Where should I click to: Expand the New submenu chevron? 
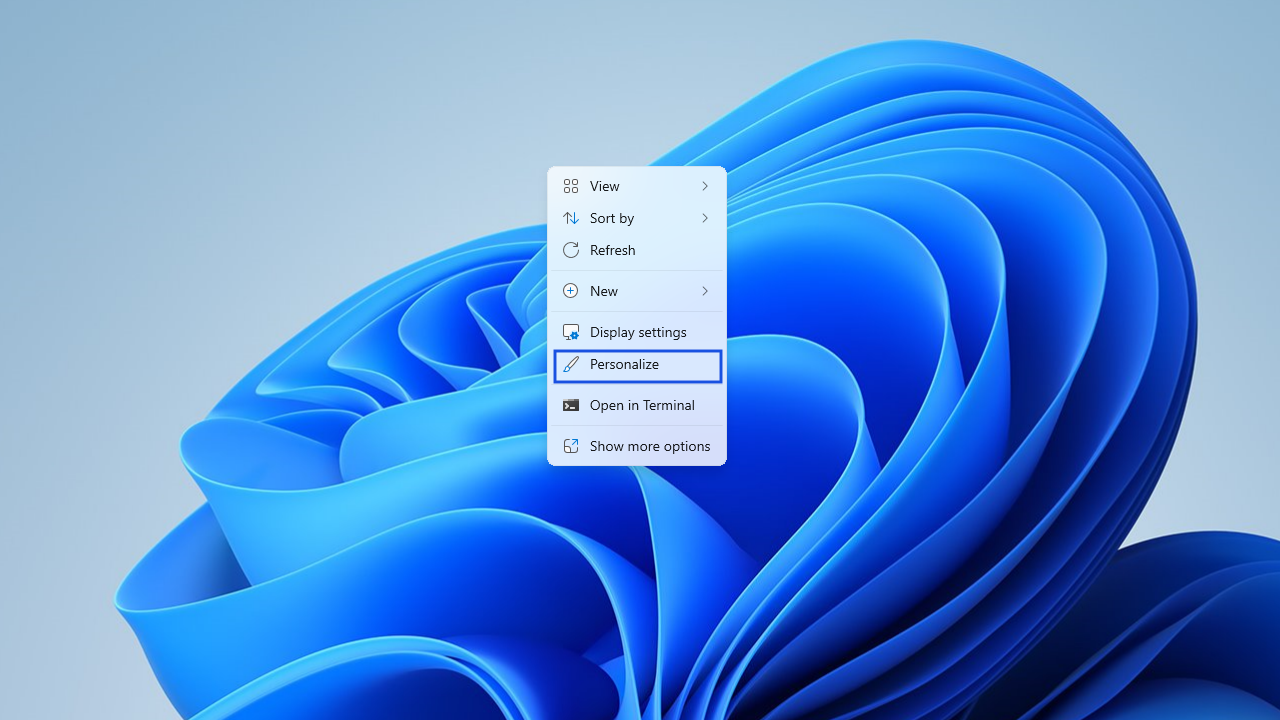tap(705, 291)
